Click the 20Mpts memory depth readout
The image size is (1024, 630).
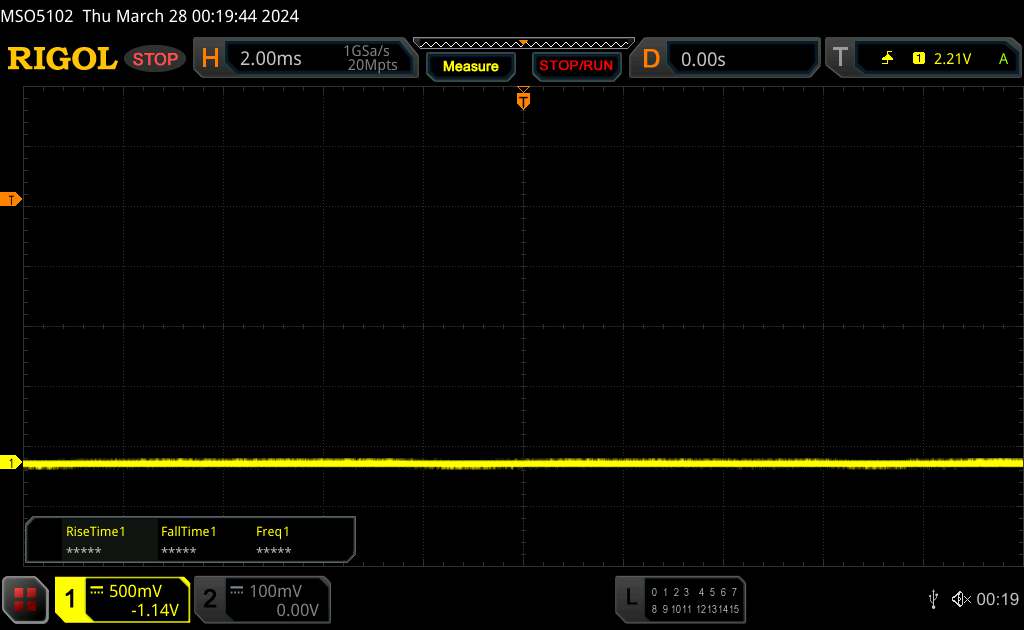pyautogui.click(x=372, y=65)
